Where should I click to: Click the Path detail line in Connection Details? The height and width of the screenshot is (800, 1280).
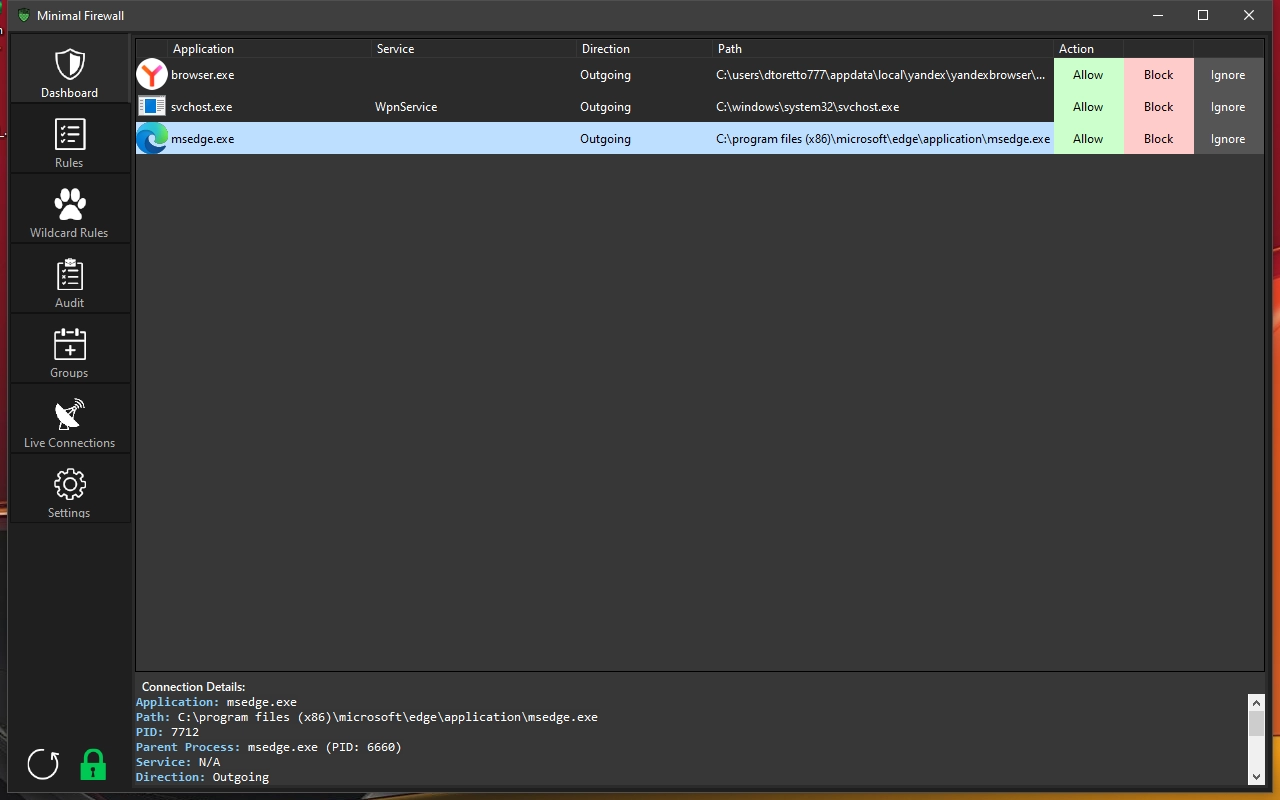click(367, 717)
